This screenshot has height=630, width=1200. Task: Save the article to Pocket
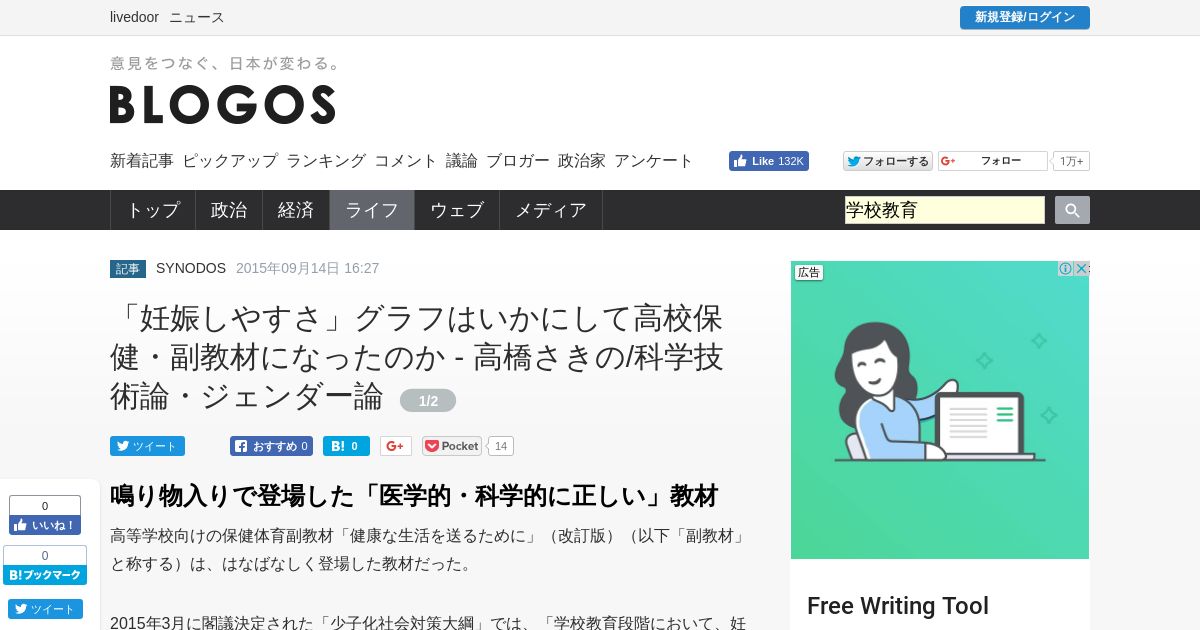452,446
